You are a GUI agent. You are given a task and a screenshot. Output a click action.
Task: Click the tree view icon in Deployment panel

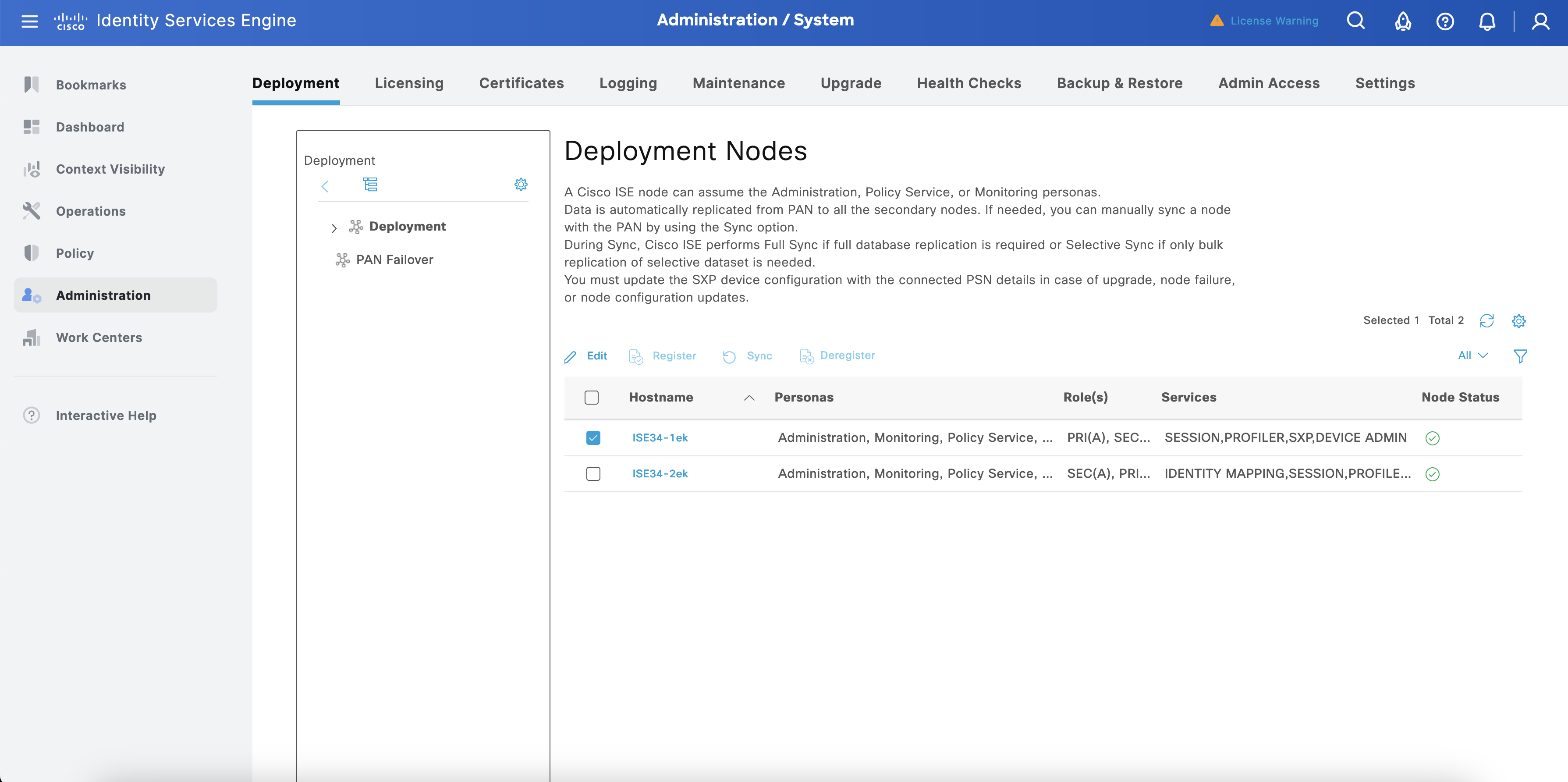(370, 185)
